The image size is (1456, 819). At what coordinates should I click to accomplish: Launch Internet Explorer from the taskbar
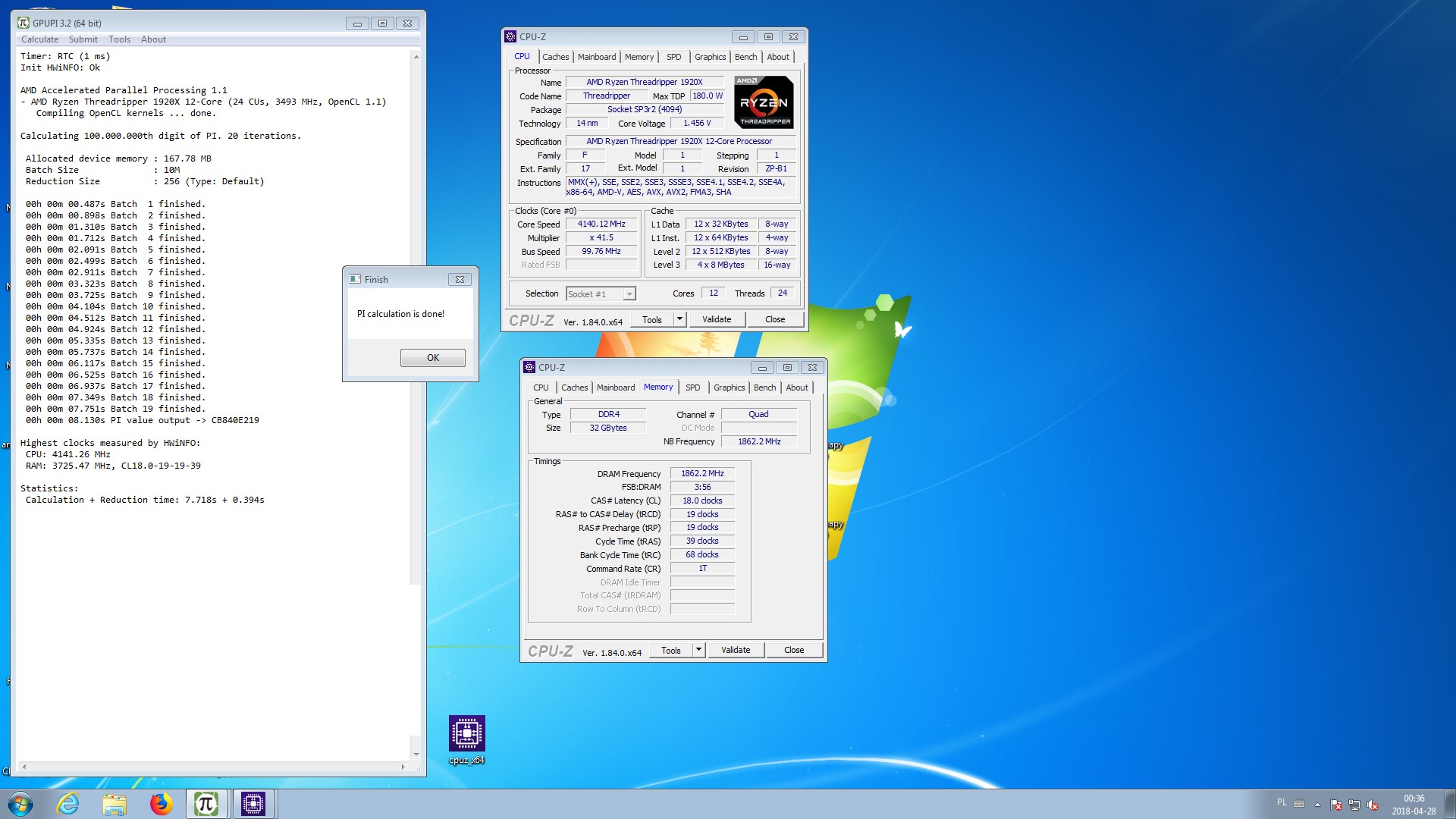click(x=68, y=804)
